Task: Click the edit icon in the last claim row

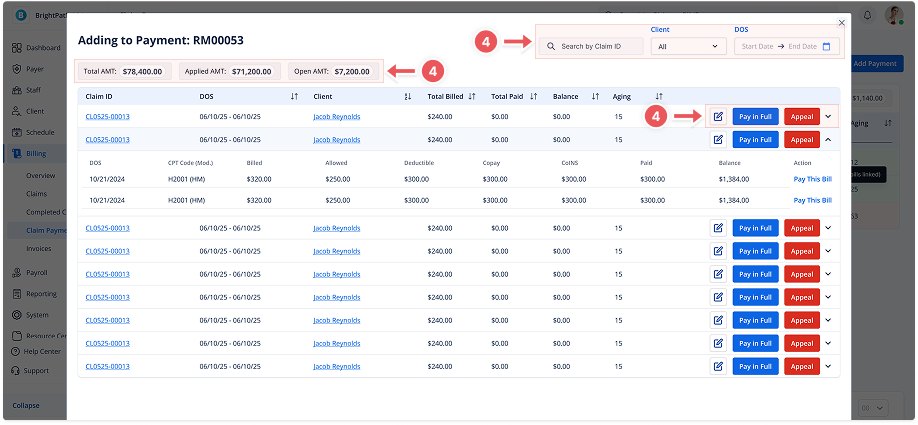Action: pos(718,367)
